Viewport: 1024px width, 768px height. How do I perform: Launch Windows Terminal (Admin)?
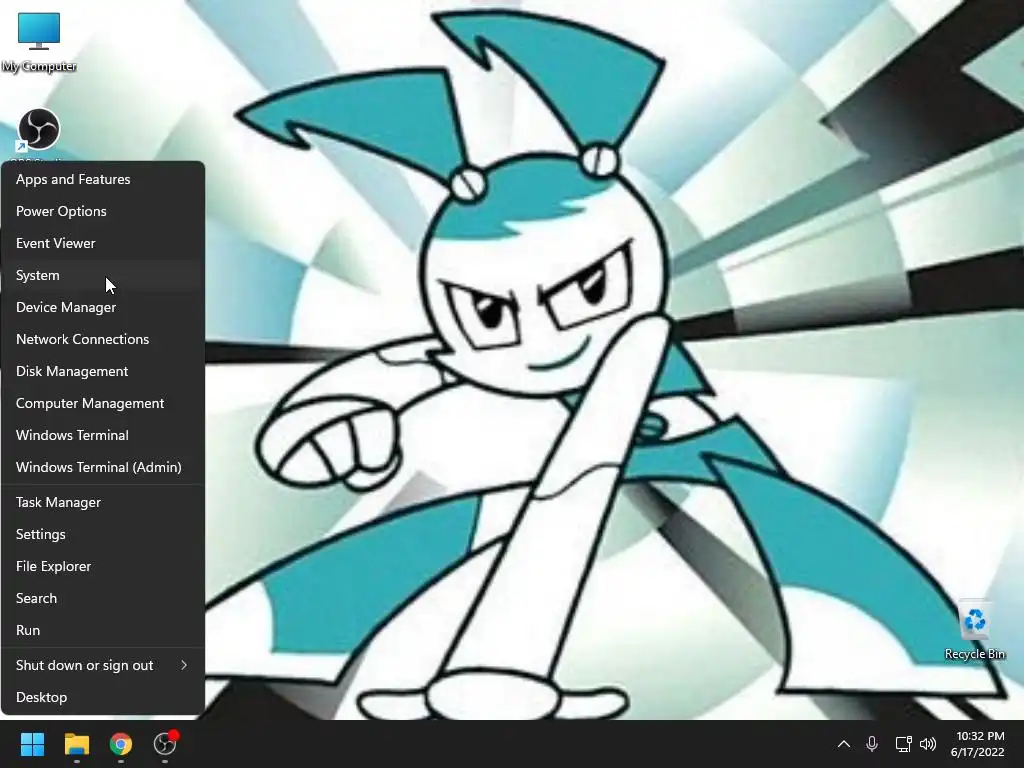(103, 467)
